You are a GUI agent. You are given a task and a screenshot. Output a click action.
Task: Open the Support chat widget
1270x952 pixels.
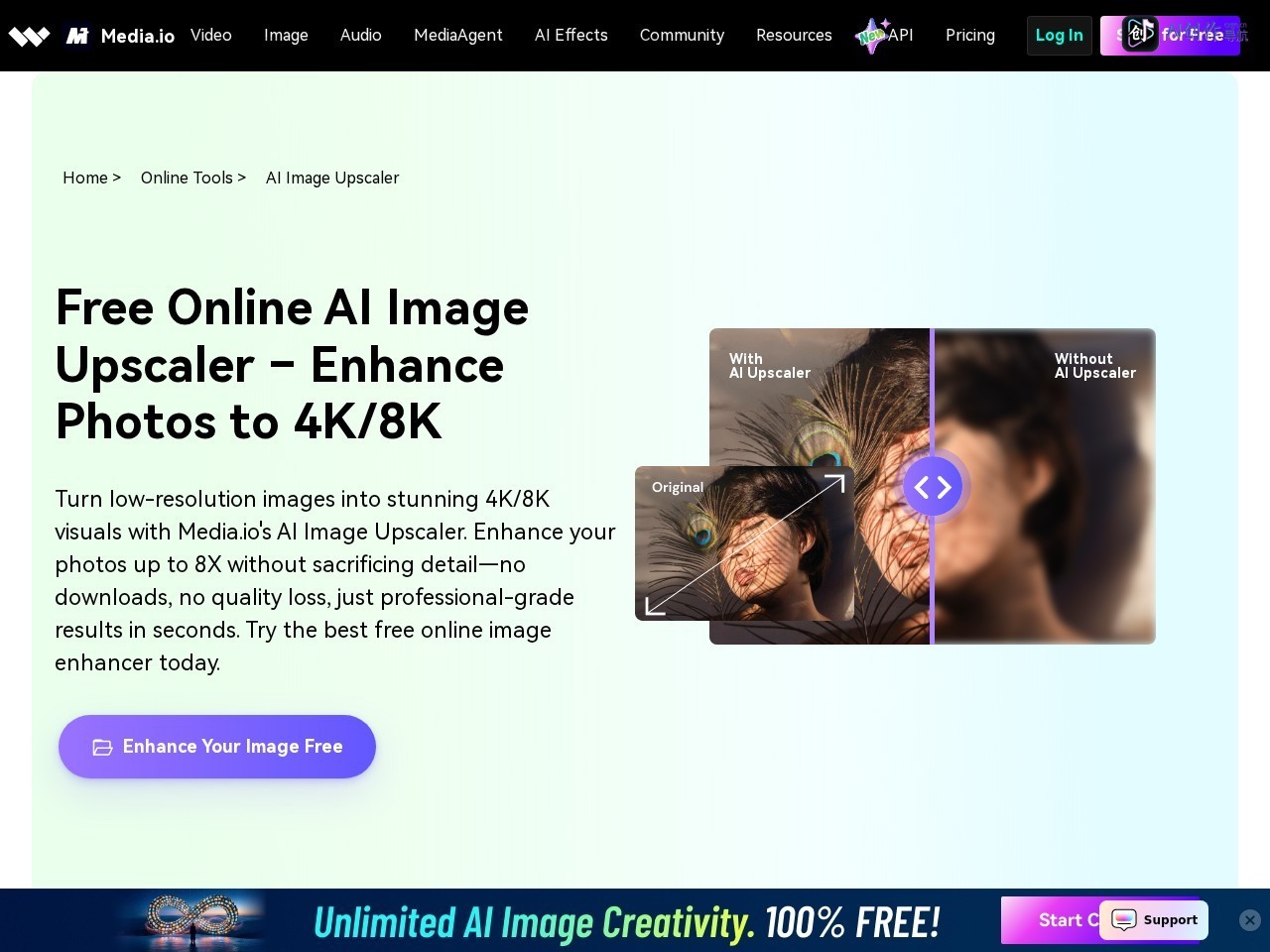[1154, 920]
